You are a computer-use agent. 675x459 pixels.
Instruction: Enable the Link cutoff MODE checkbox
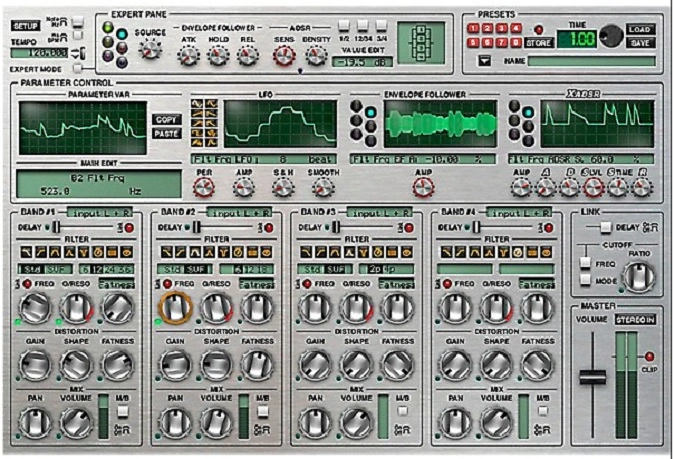coord(585,280)
